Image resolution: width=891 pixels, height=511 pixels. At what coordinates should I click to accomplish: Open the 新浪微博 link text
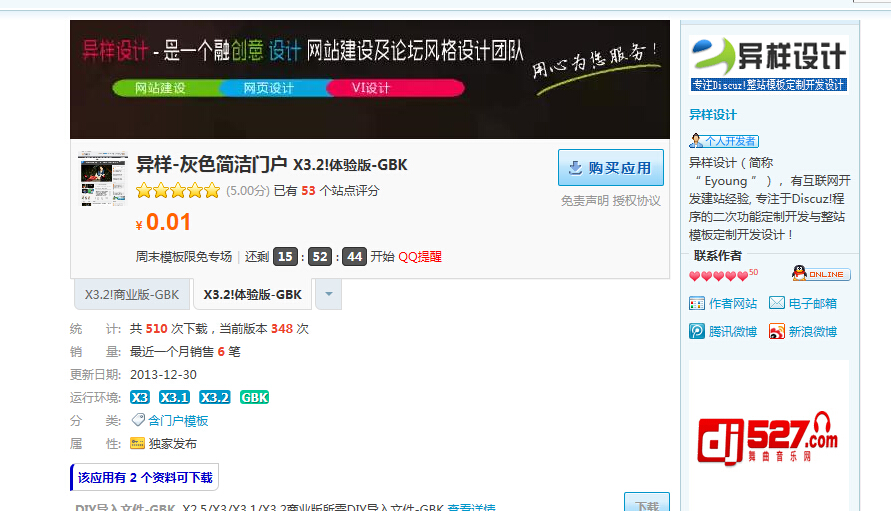point(813,331)
